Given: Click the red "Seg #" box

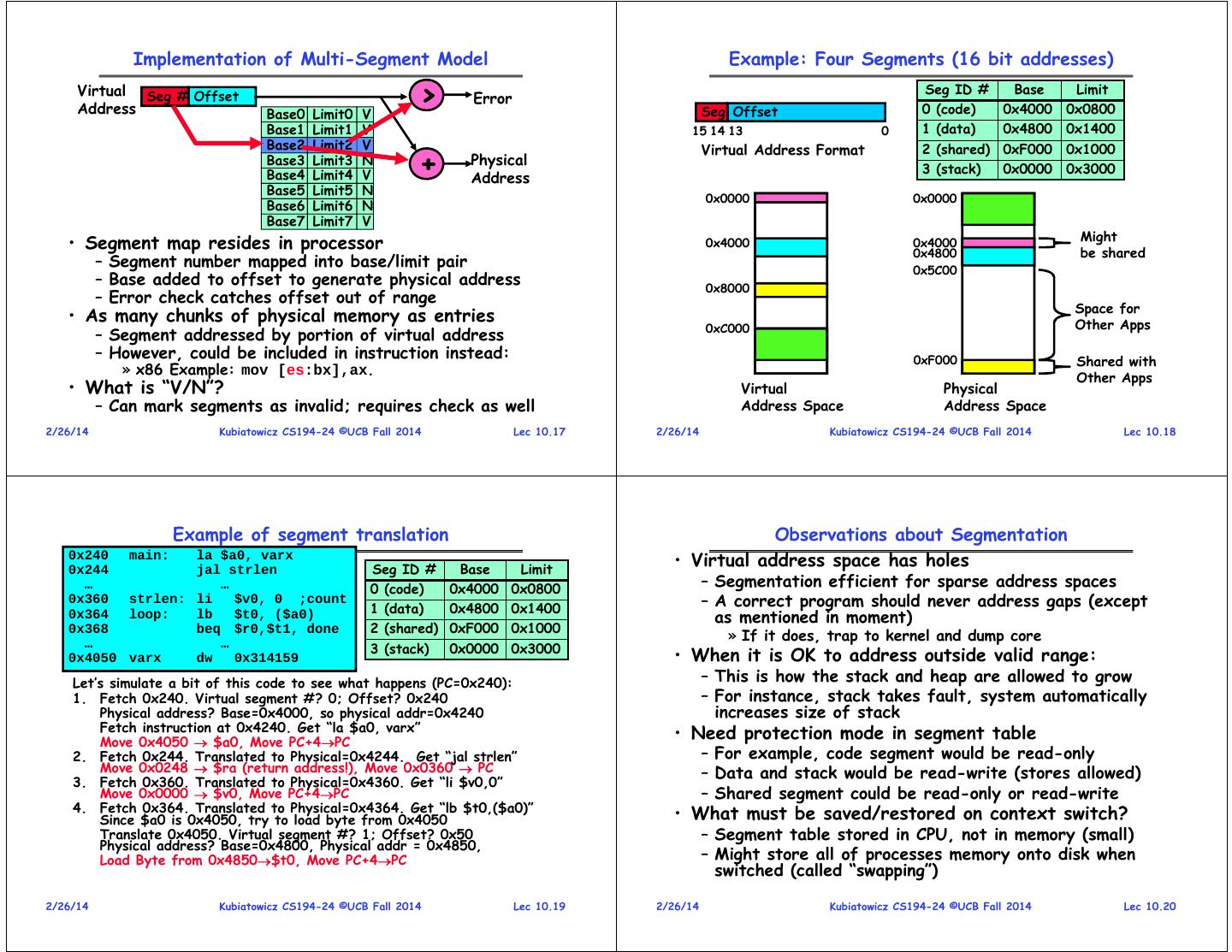Looking at the screenshot, I should coord(165,97).
